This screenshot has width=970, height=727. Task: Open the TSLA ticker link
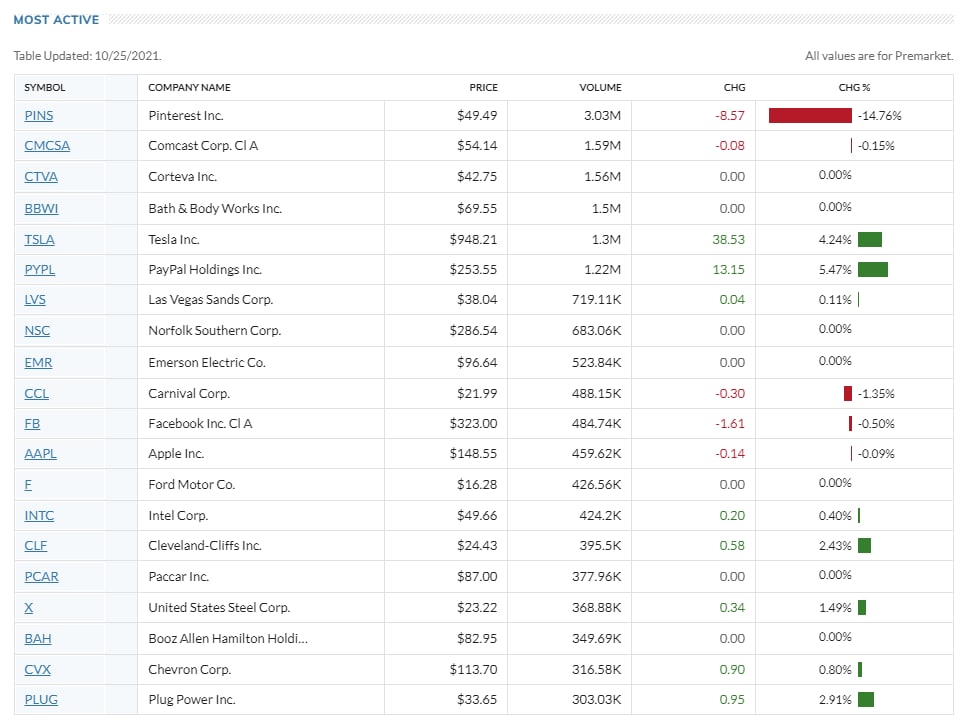point(39,239)
